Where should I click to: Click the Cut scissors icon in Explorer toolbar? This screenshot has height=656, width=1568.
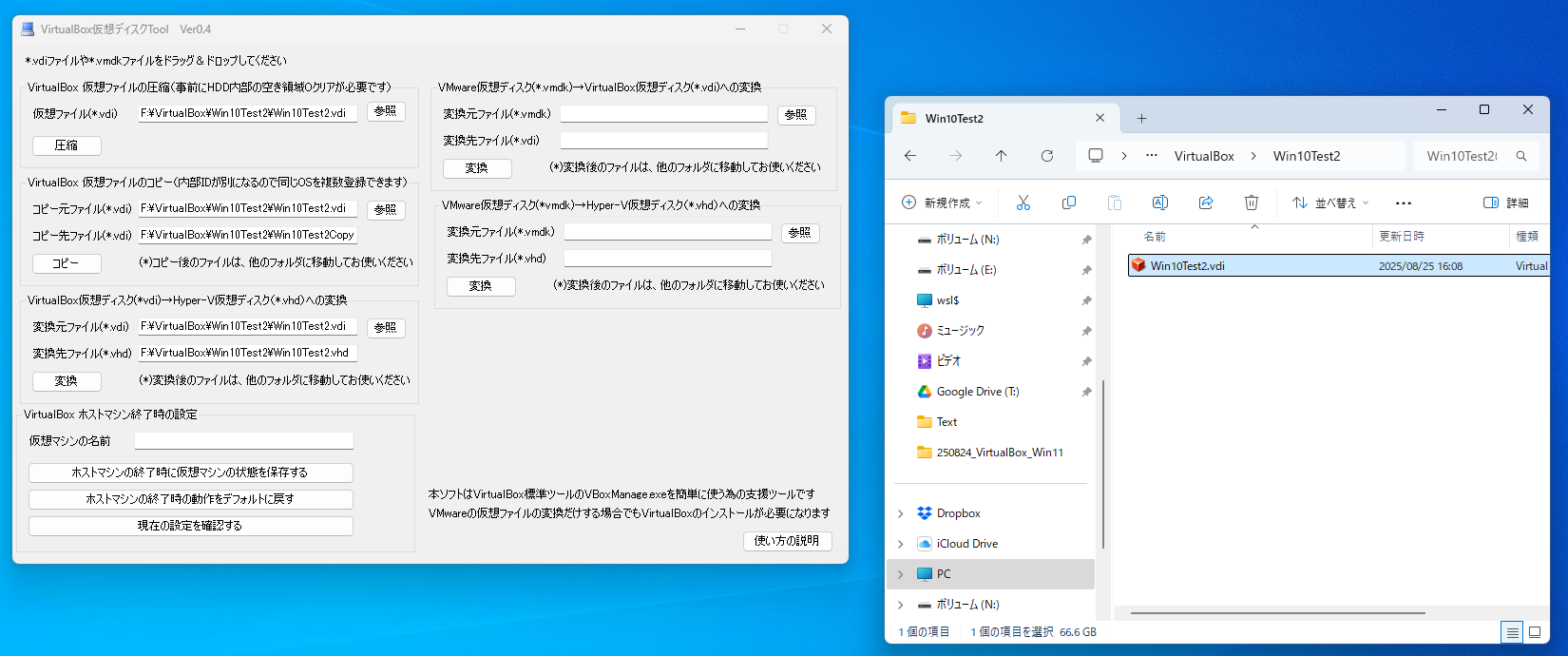click(x=1023, y=203)
